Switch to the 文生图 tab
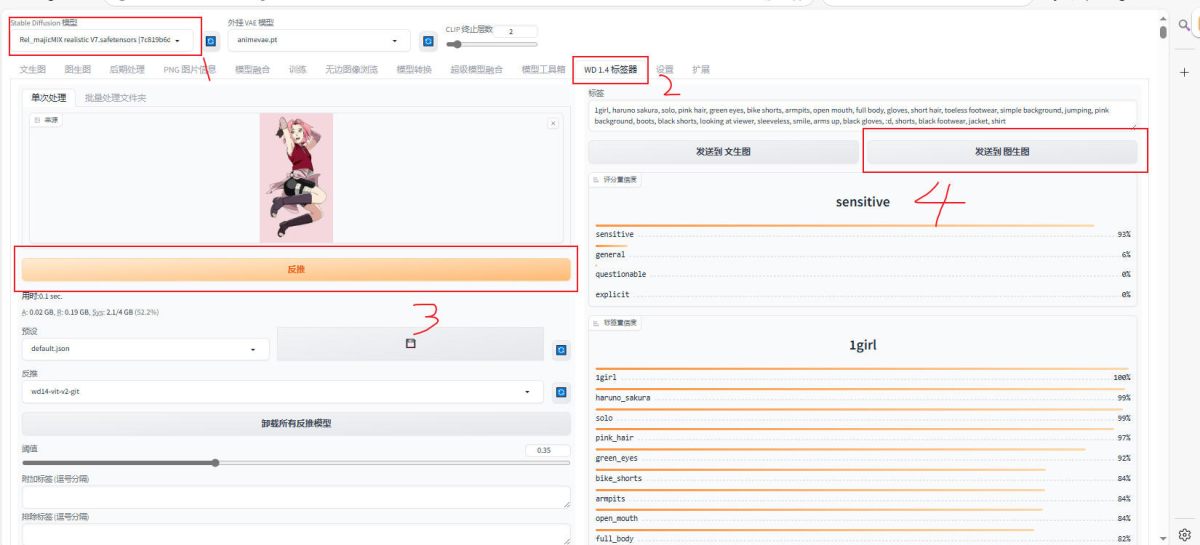The image size is (1200, 545). [x=33, y=70]
